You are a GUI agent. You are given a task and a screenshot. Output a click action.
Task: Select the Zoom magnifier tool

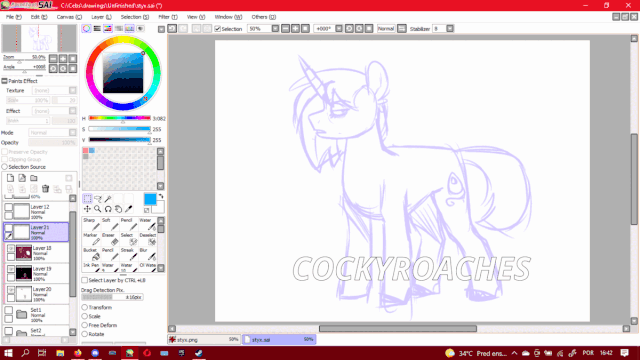click(98, 209)
